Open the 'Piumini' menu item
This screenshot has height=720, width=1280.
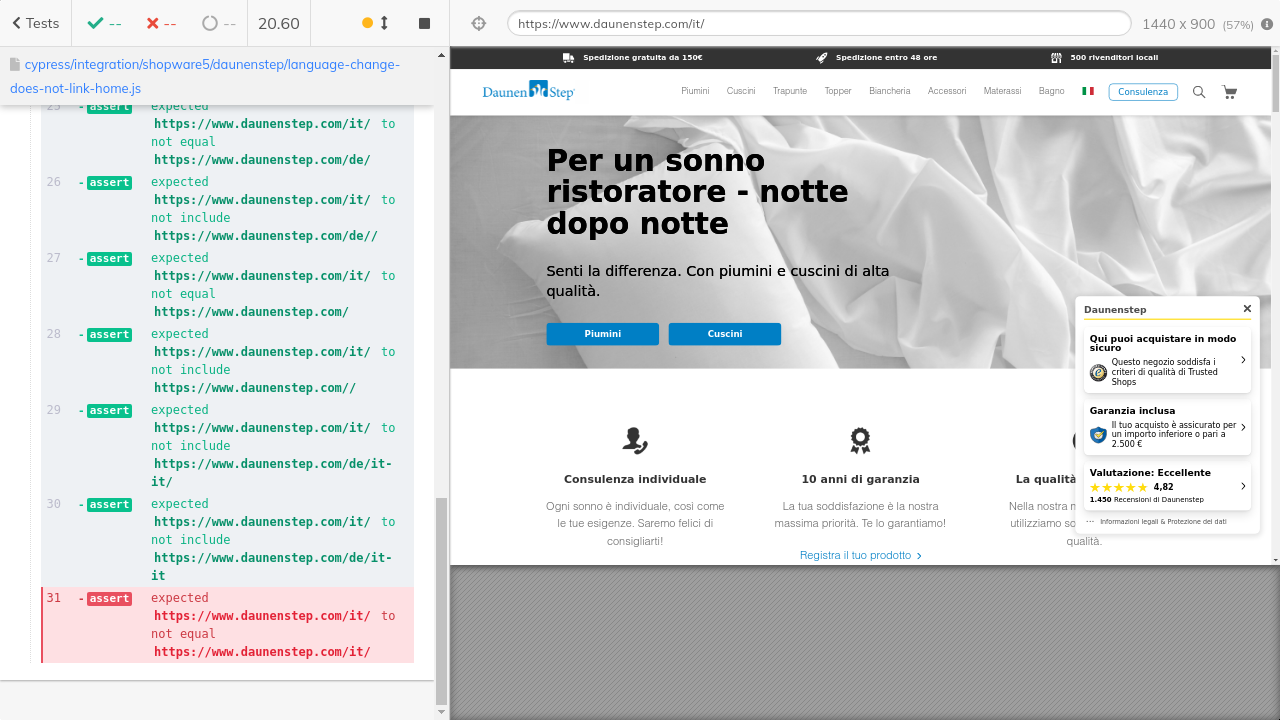tap(695, 91)
